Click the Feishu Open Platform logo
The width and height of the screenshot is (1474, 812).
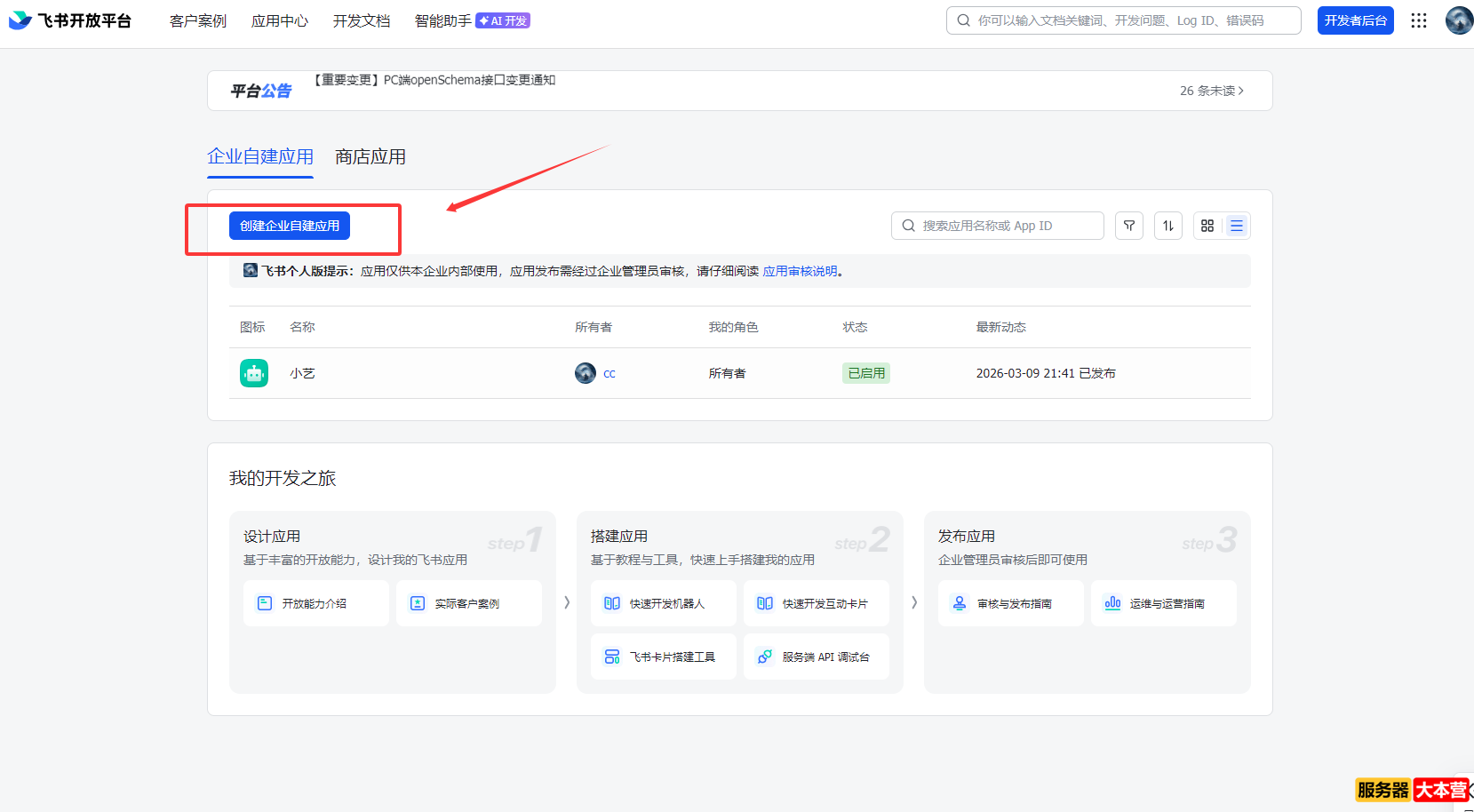pos(70,20)
